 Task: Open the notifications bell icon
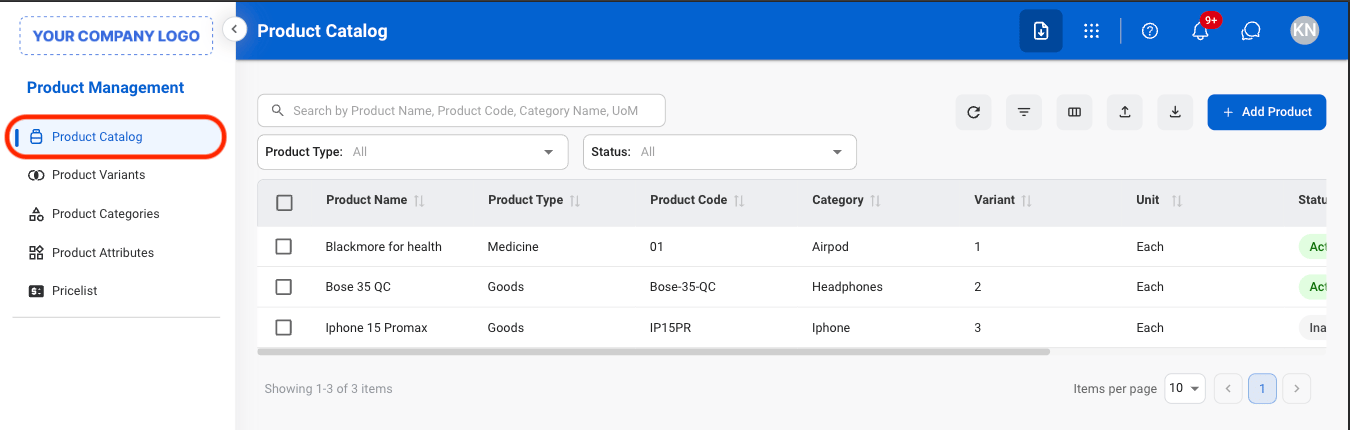pyautogui.click(x=1201, y=31)
